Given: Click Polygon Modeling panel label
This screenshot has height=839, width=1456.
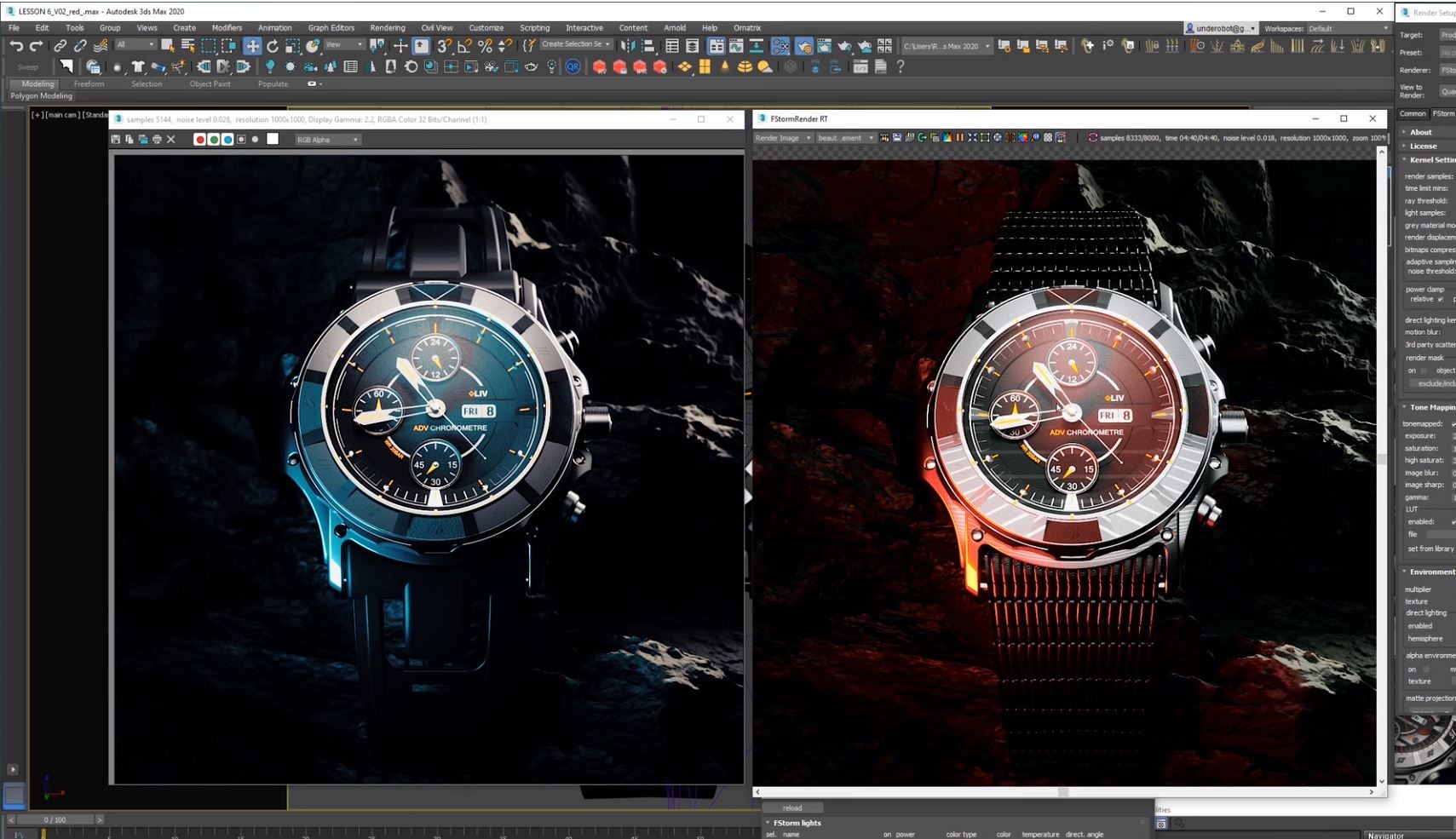Looking at the screenshot, I should (41, 96).
